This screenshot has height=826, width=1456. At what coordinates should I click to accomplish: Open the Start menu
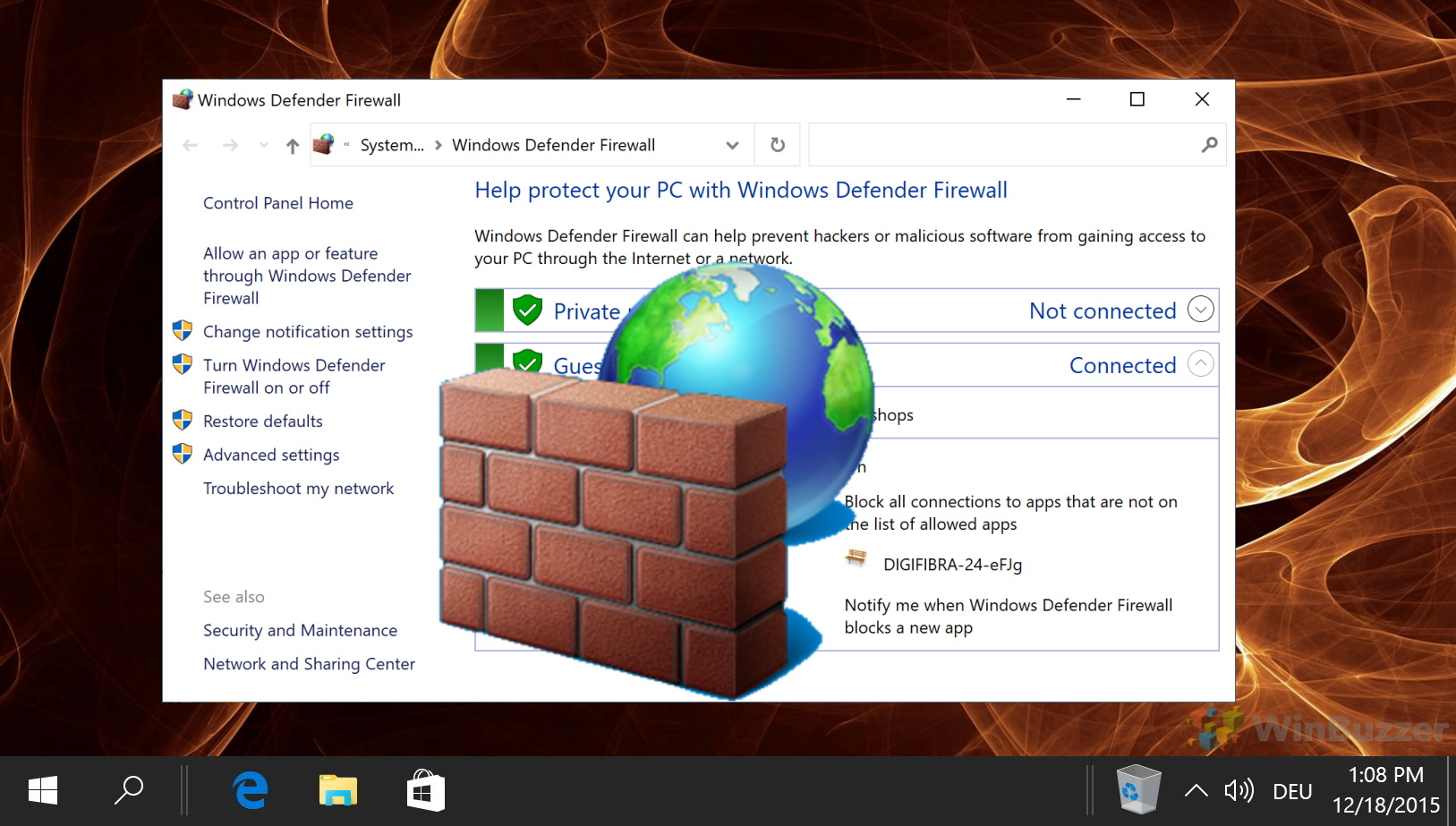tap(43, 791)
